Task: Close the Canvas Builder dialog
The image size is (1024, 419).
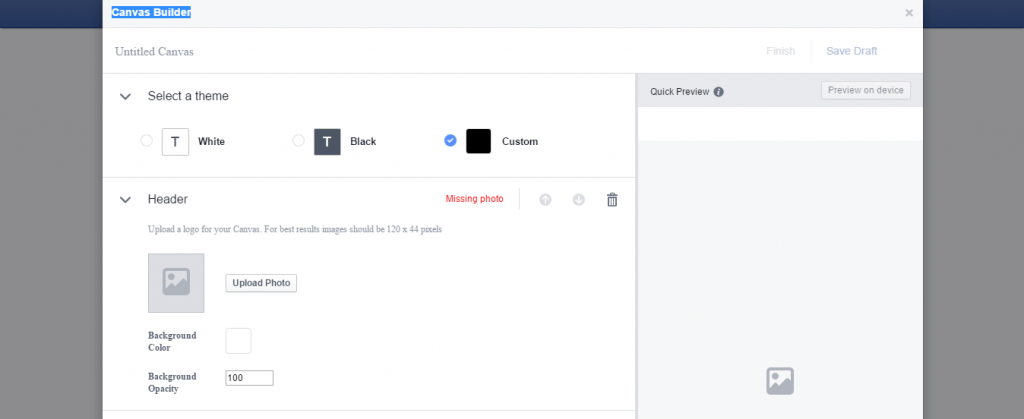Action: [x=908, y=13]
